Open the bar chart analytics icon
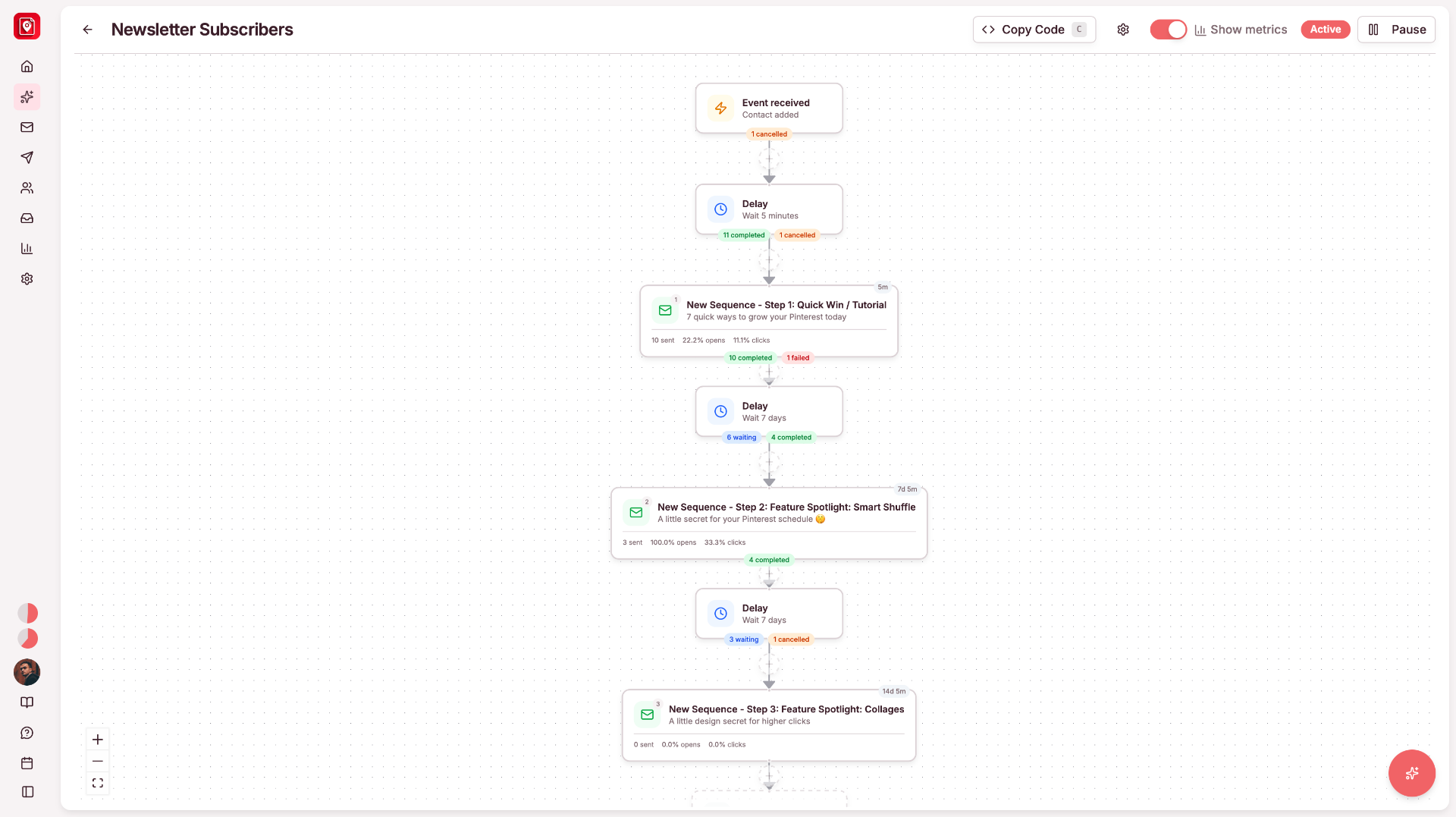Screen dimensions: 1456x817 pyautogui.click(x=27, y=249)
